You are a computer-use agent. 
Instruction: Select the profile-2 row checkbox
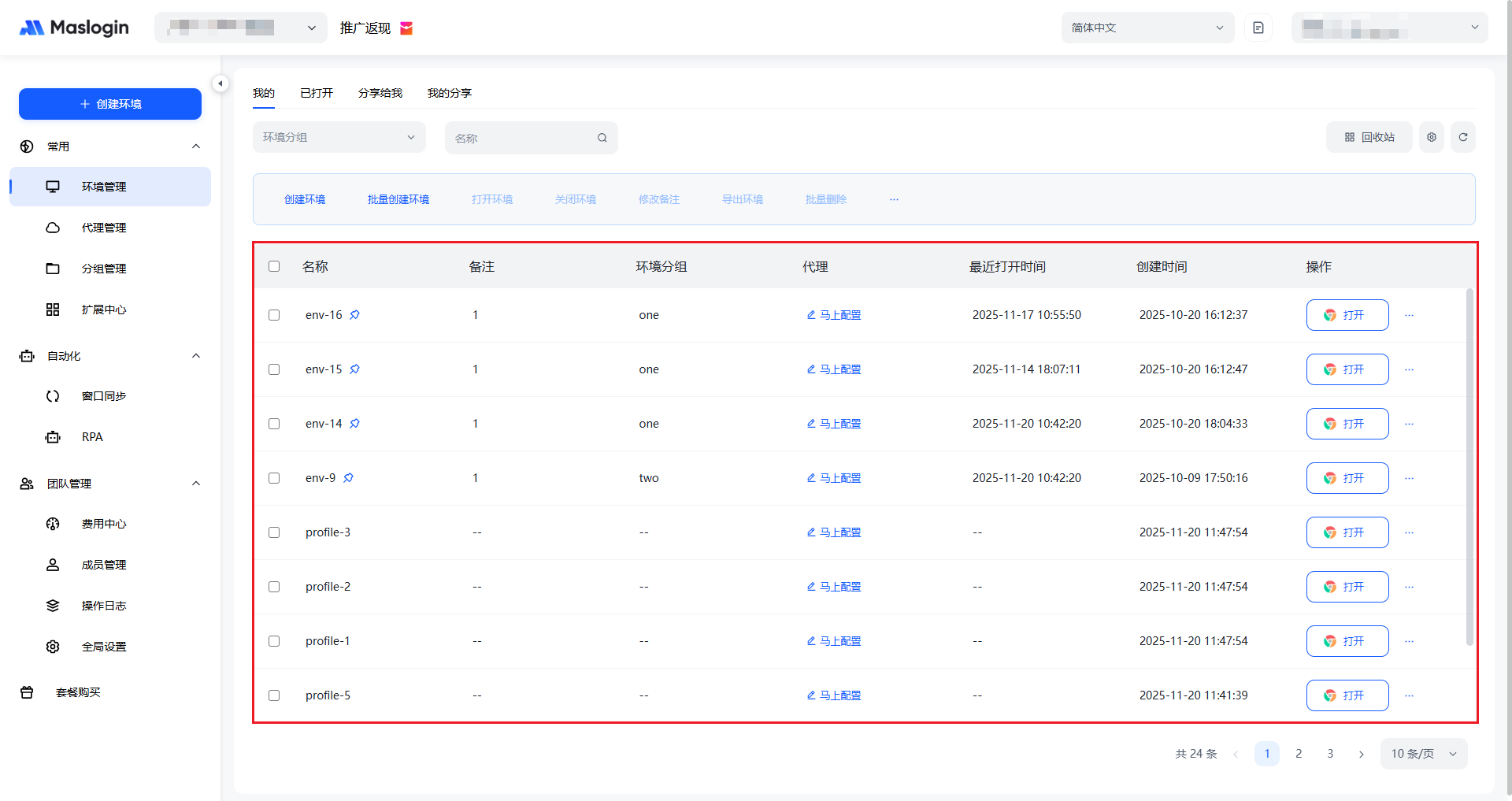(x=274, y=587)
